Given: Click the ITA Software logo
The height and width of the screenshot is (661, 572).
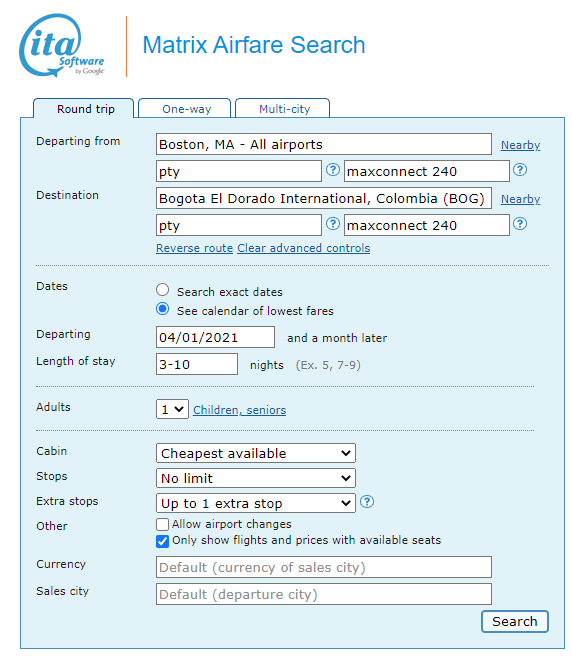Looking at the screenshot, I should [62, 46].
